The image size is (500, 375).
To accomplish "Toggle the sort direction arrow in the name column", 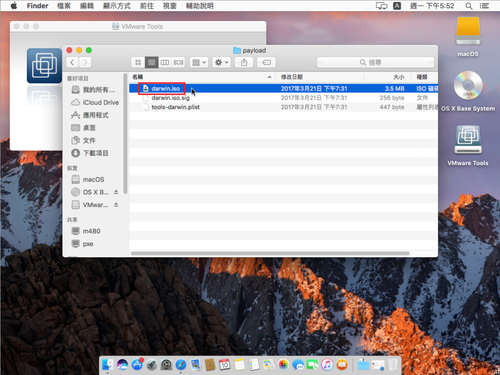I will (269, 77).
